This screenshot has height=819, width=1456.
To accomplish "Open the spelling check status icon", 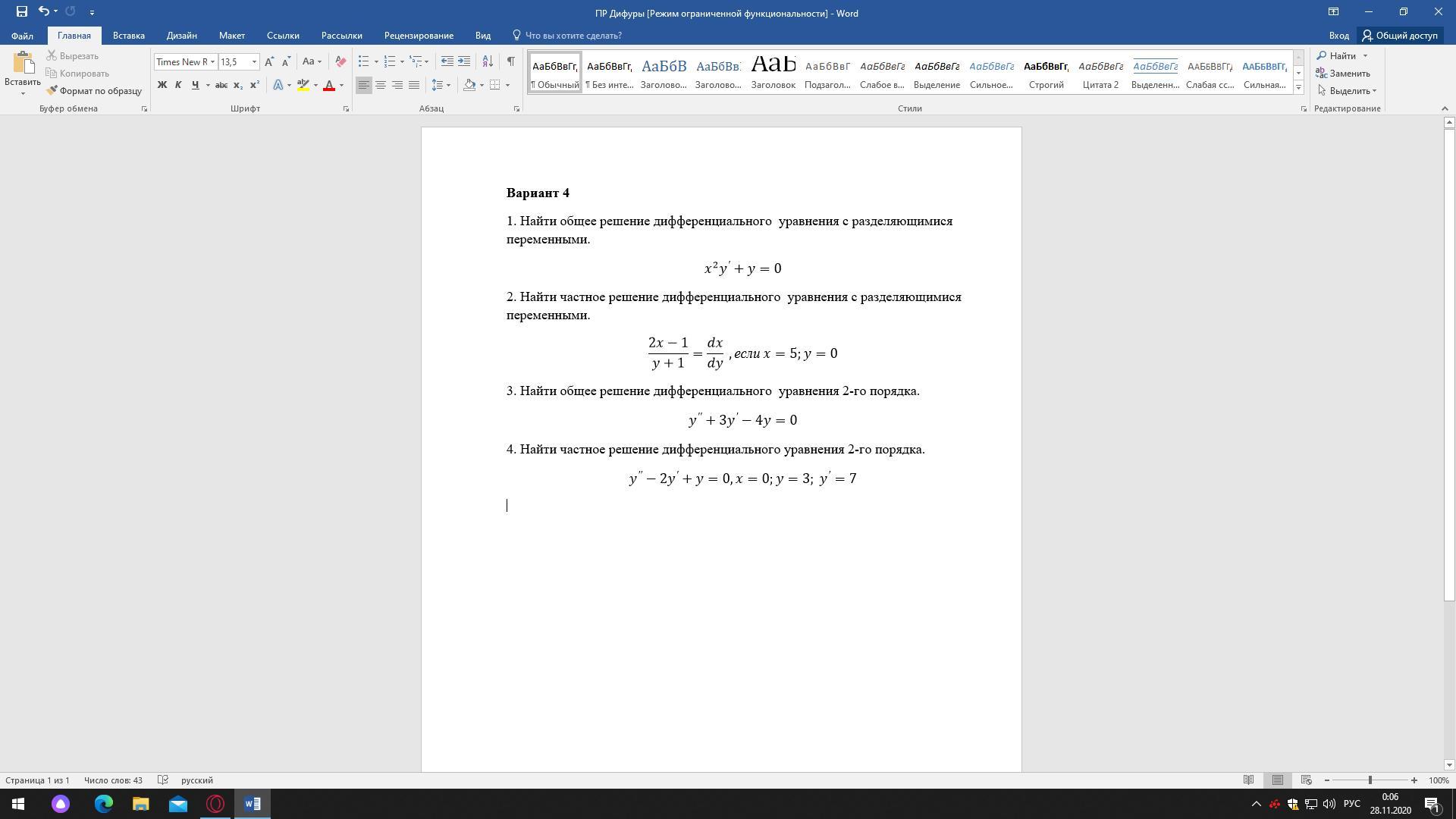I will [162, 780].
